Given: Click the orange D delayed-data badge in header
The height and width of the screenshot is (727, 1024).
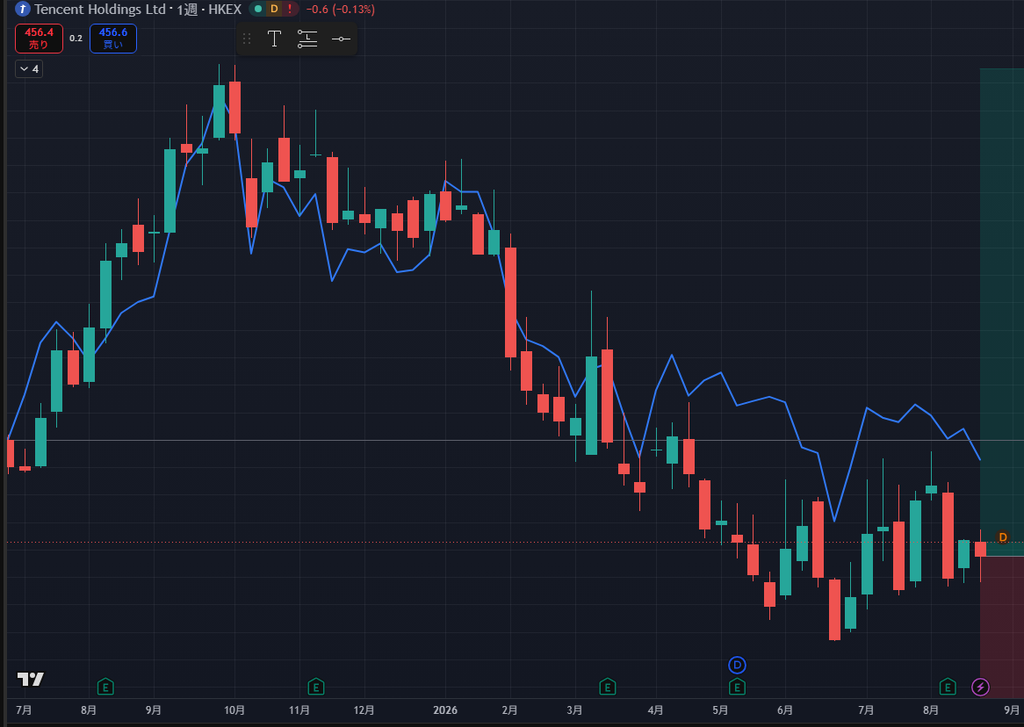Looking at the screenshot, I should click(x=274, y=9).
